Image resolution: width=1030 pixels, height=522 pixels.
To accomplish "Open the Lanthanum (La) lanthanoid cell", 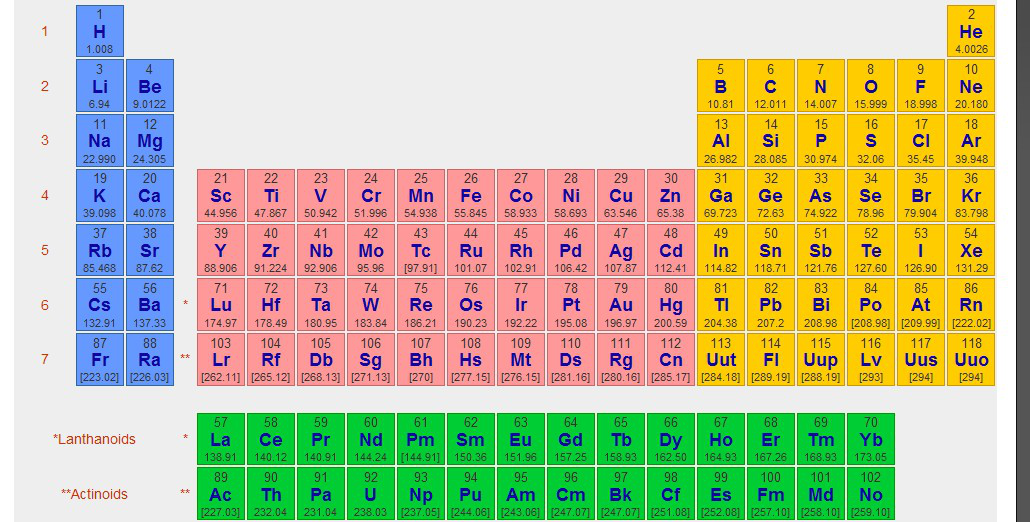I will (x=221, y=439).
